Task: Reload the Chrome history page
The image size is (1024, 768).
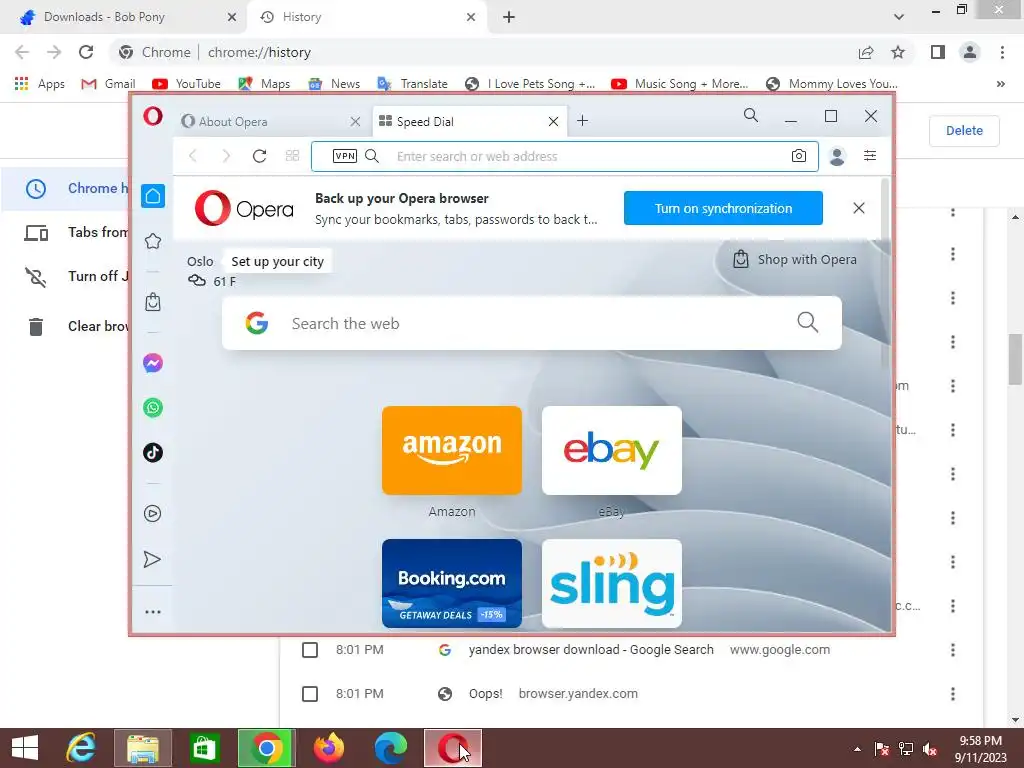Action: pos(86,52)
